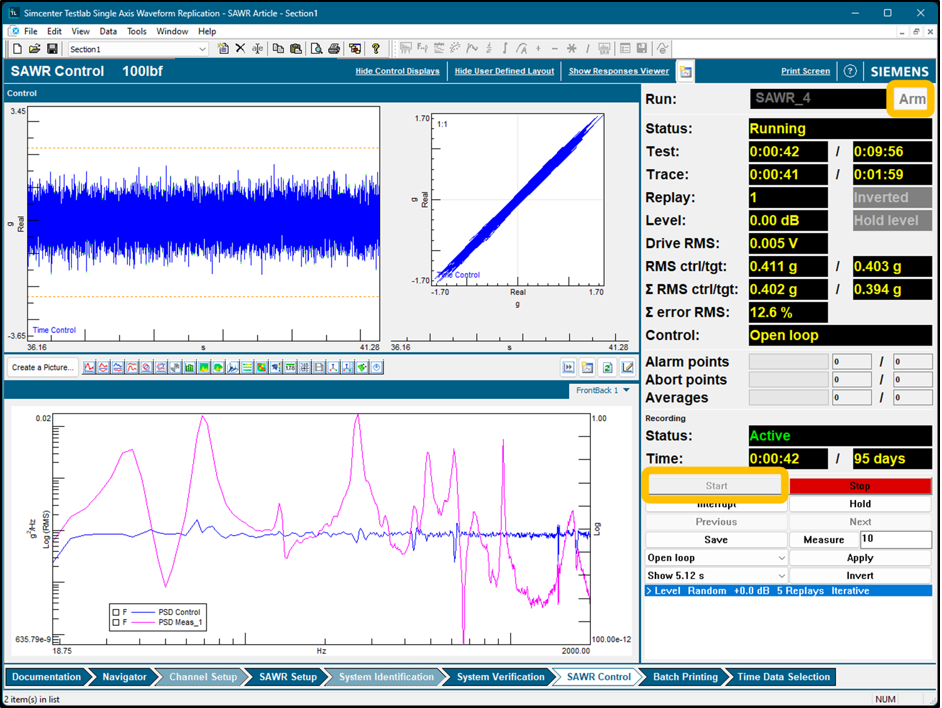This screenshot has height=708, width=942.
Task: Toggle the PSD Control legend checkbox
Action: (117, 611)
